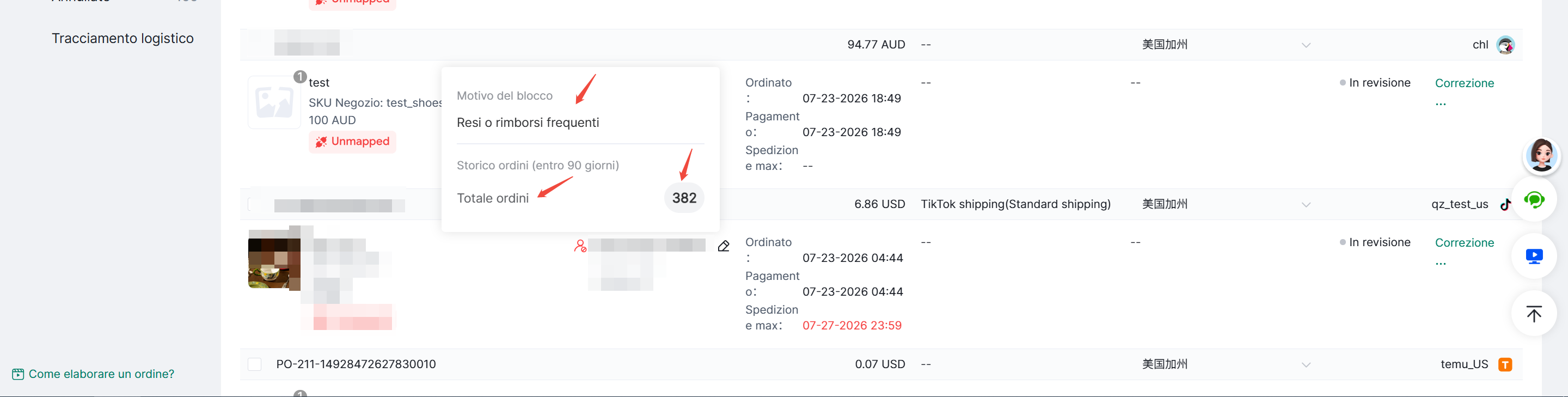Image resolution: width=1568 pixels, height=397 pixels.
Task: Click Correzione link for the 04:44 order
Action: click(x=1464, y=243)
